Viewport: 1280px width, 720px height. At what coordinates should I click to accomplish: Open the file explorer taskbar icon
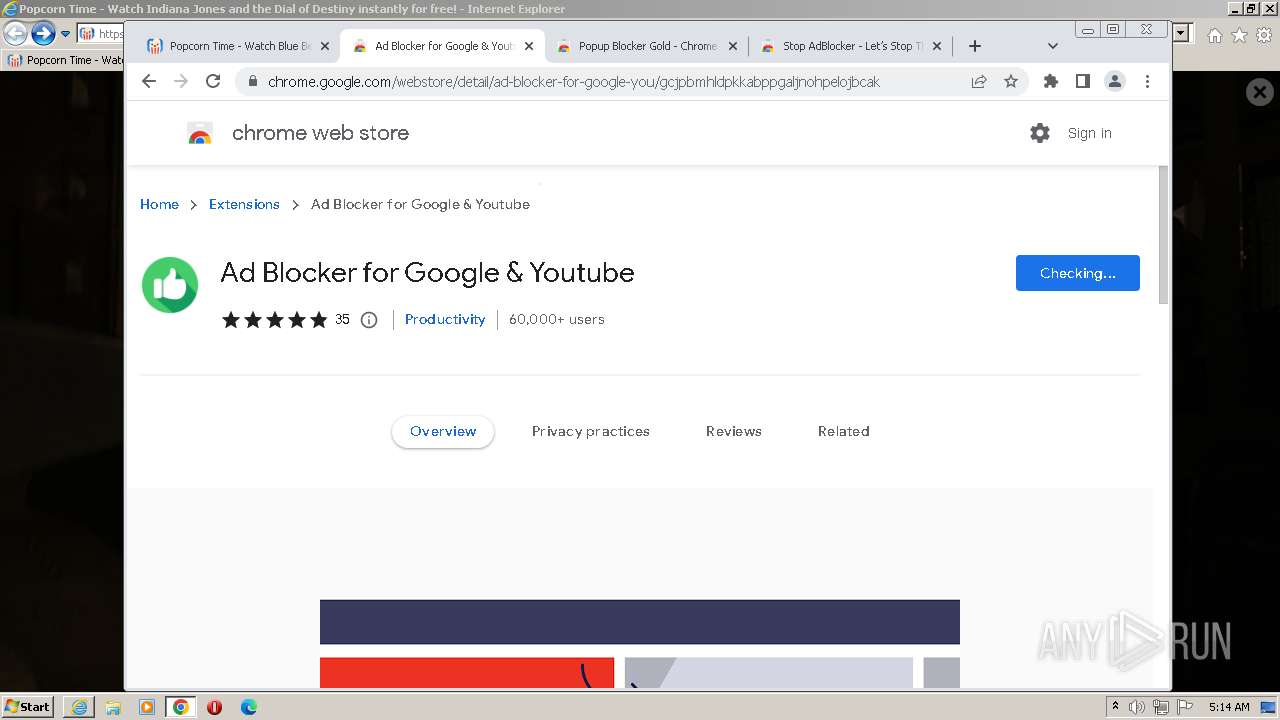tap(113, 707)
